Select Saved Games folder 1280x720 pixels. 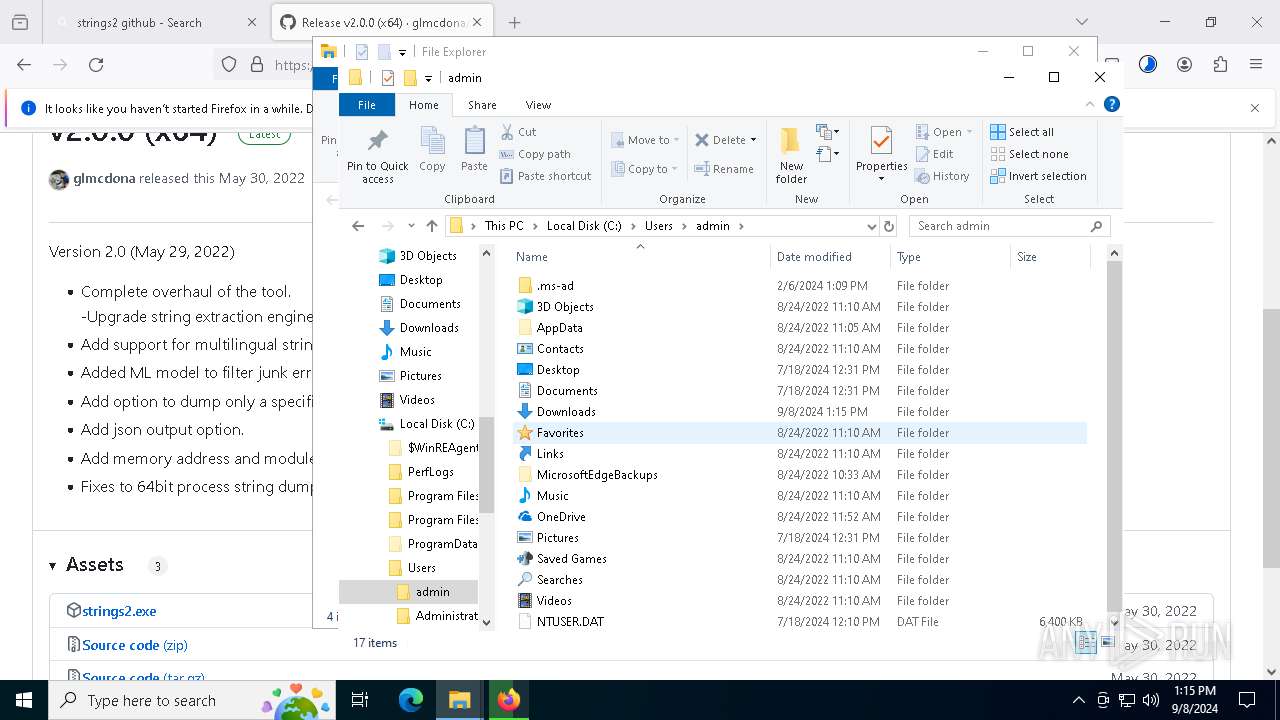pos(571,559)
